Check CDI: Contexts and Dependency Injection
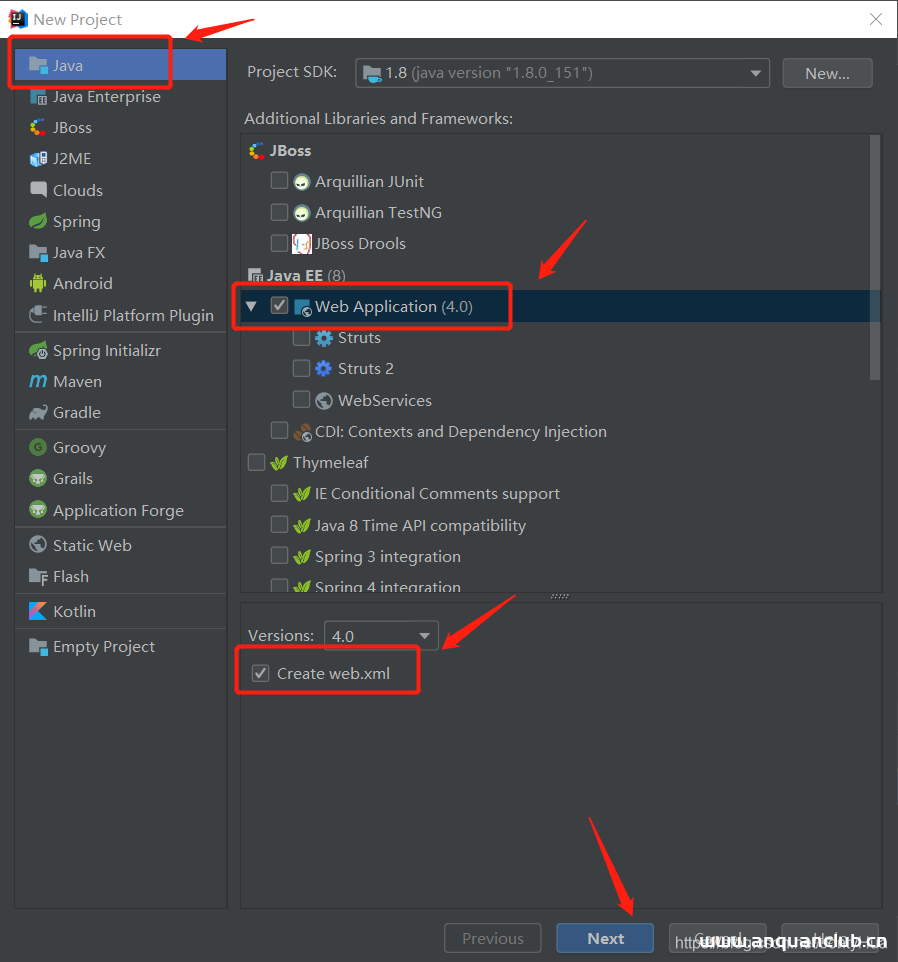898x962 pixels. tap(279, 431)
